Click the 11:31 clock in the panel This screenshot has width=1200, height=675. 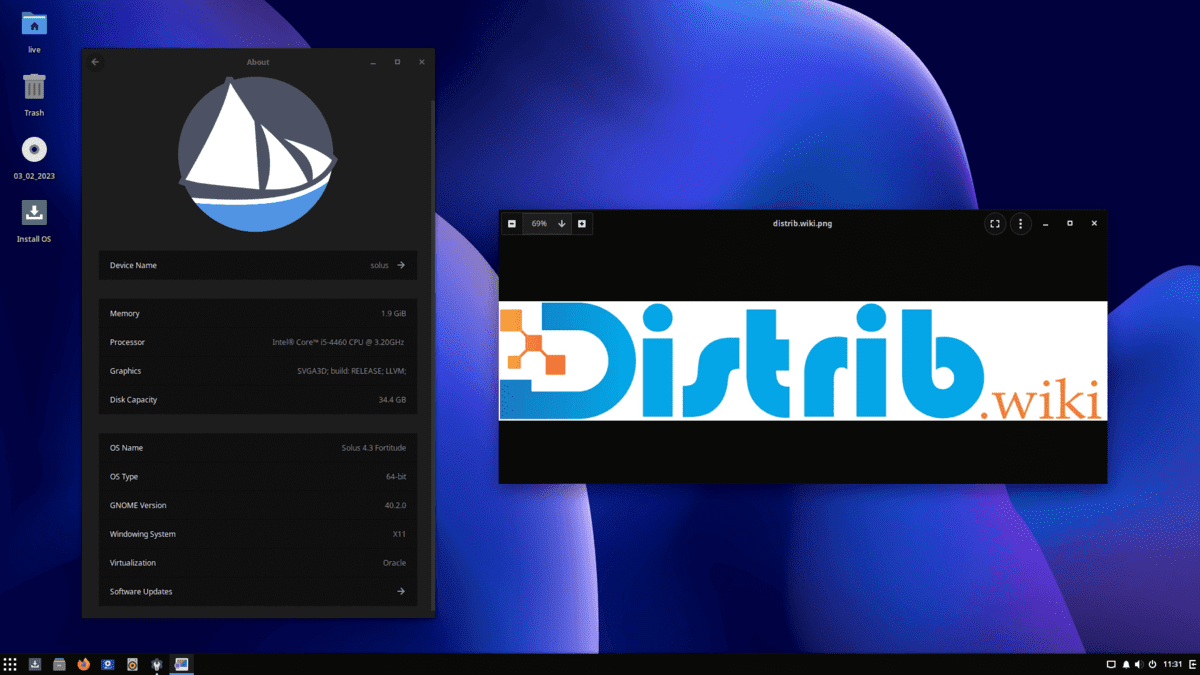click(1173, 664)
